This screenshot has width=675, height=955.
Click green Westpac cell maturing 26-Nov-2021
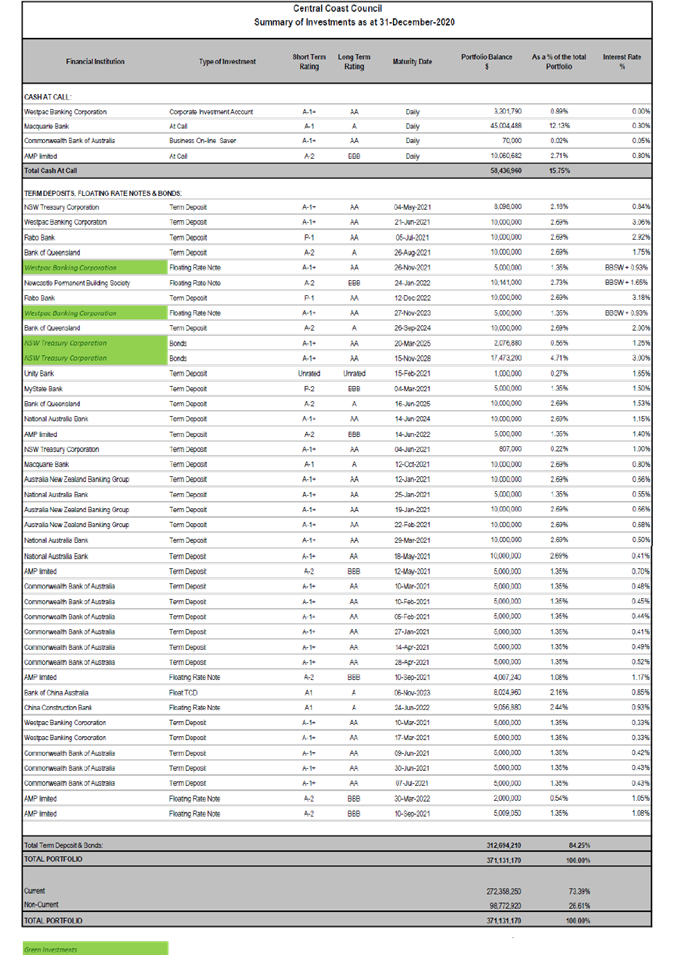tap(94, 267)
